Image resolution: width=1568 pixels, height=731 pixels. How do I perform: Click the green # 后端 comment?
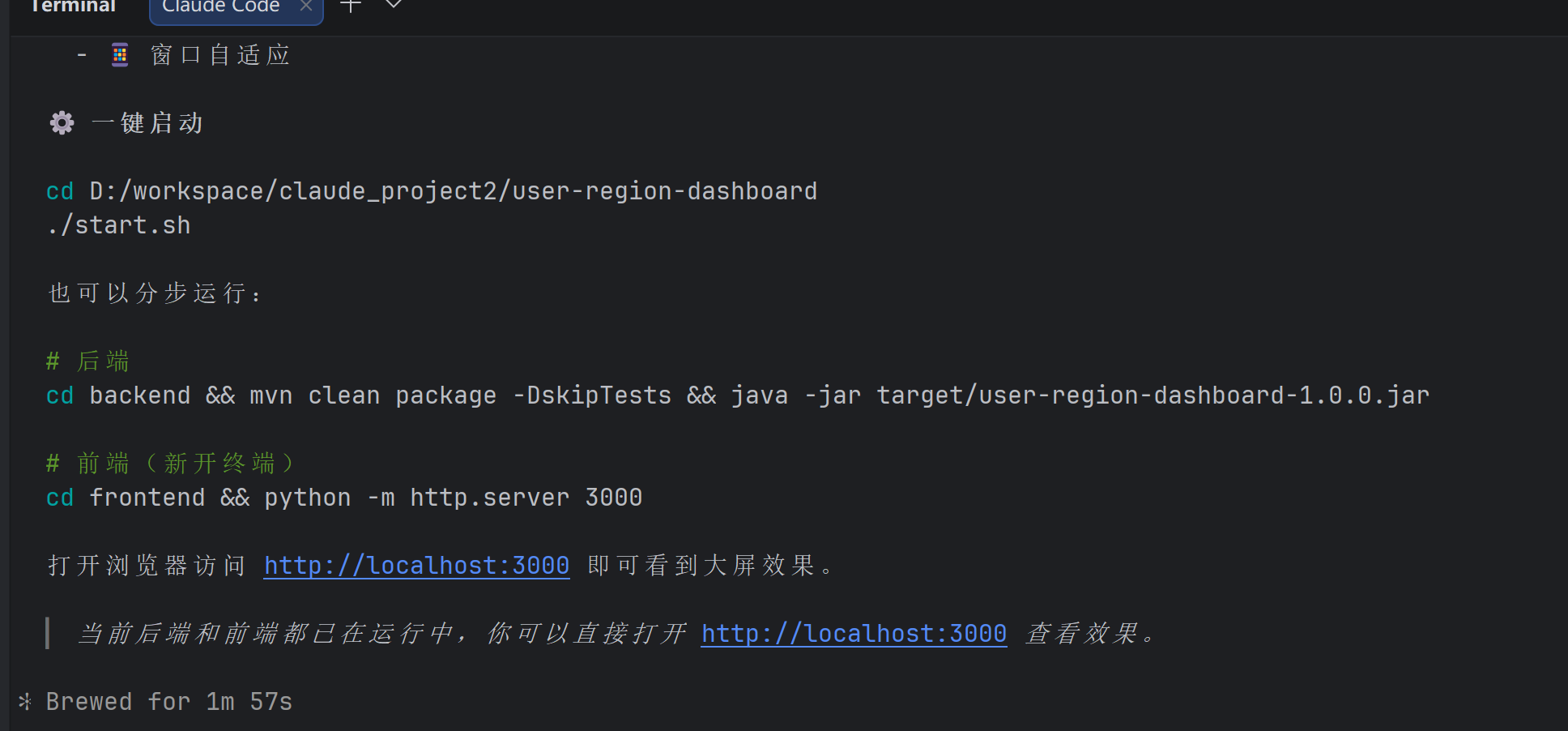click(87, 361)
